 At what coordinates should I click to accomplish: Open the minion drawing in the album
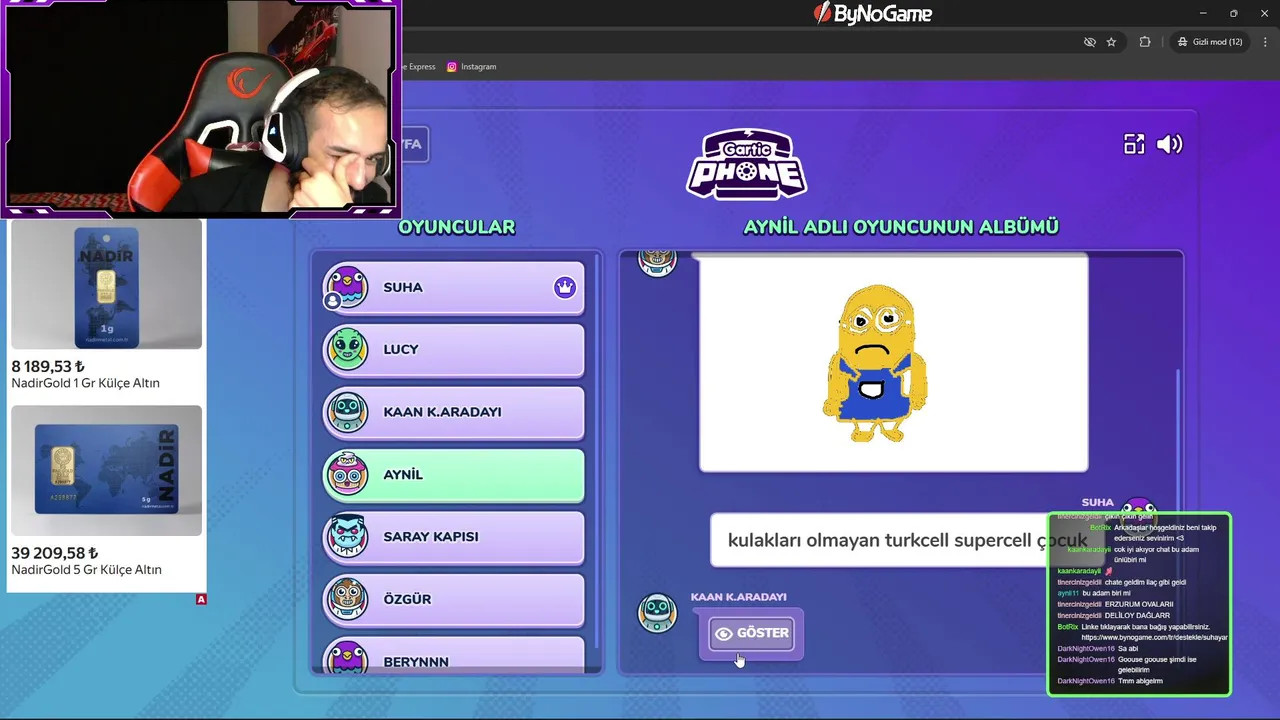point(893,363)
